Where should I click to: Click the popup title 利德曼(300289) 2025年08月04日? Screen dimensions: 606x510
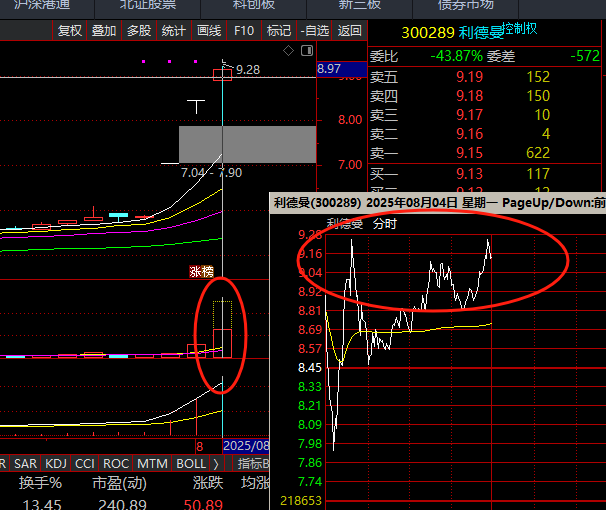(365, 202)
